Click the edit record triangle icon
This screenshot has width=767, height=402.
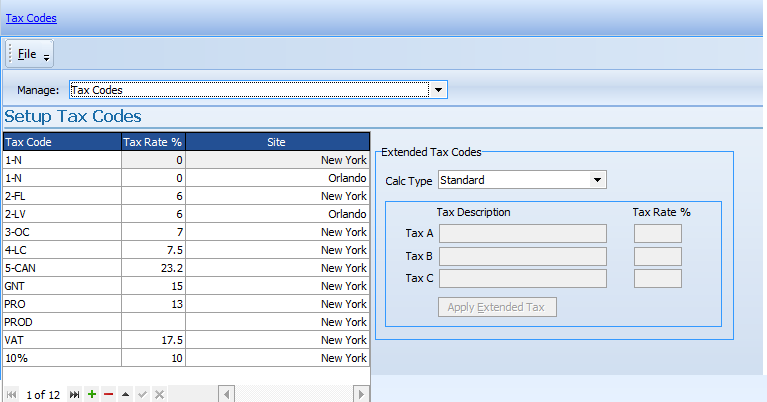(125, 395)
